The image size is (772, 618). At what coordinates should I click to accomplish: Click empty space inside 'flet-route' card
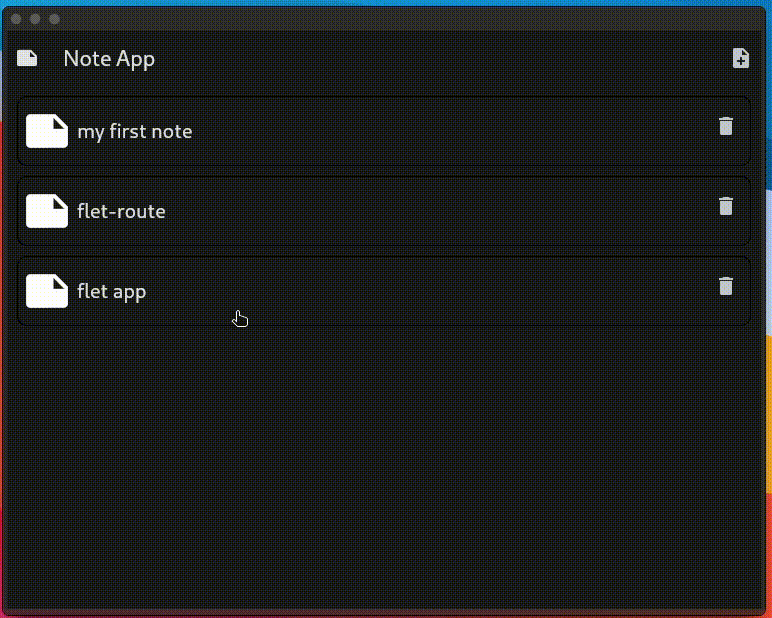tap(443, 211)
